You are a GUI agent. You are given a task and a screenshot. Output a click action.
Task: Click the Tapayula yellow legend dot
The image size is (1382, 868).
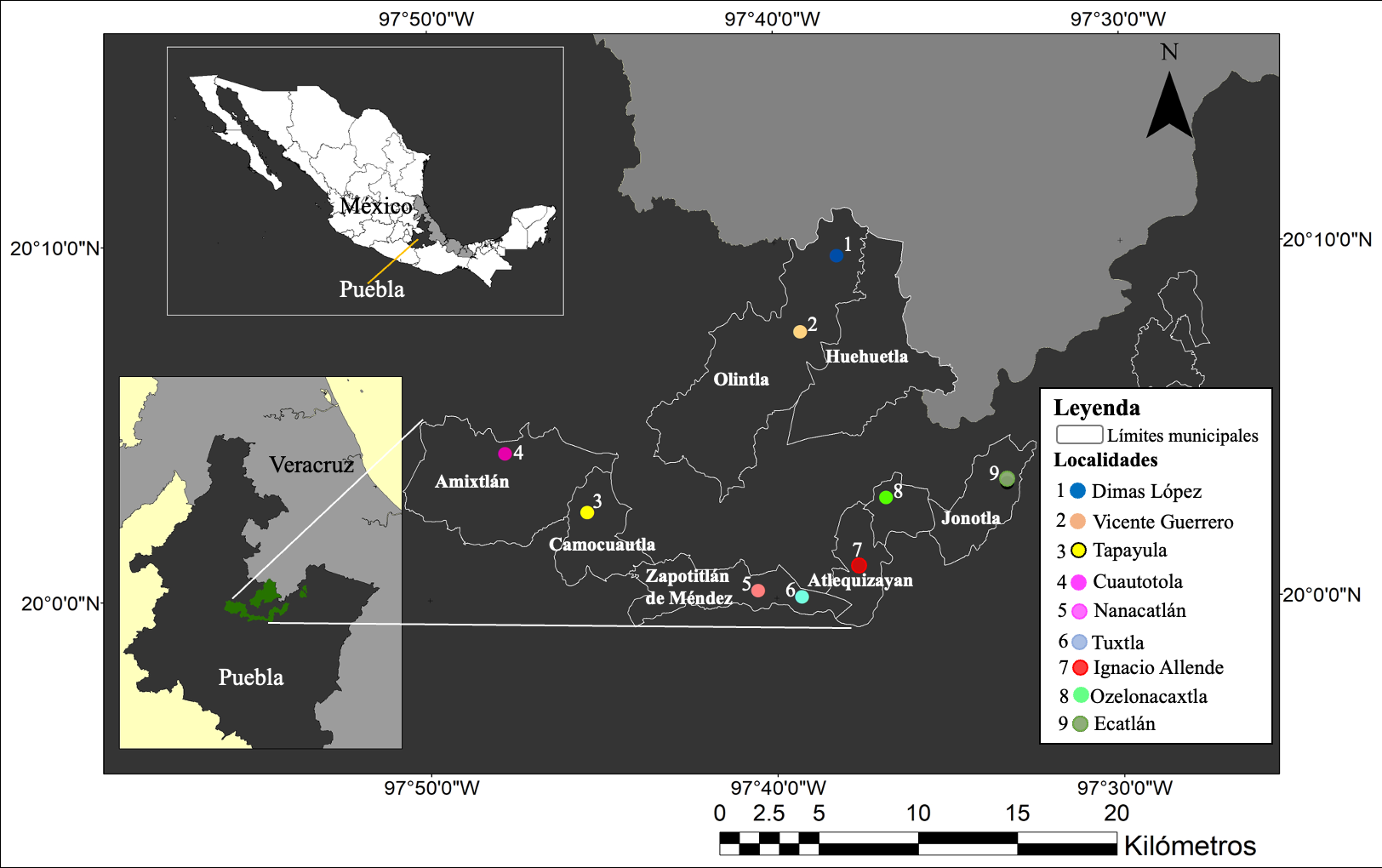pos(1079,551)
